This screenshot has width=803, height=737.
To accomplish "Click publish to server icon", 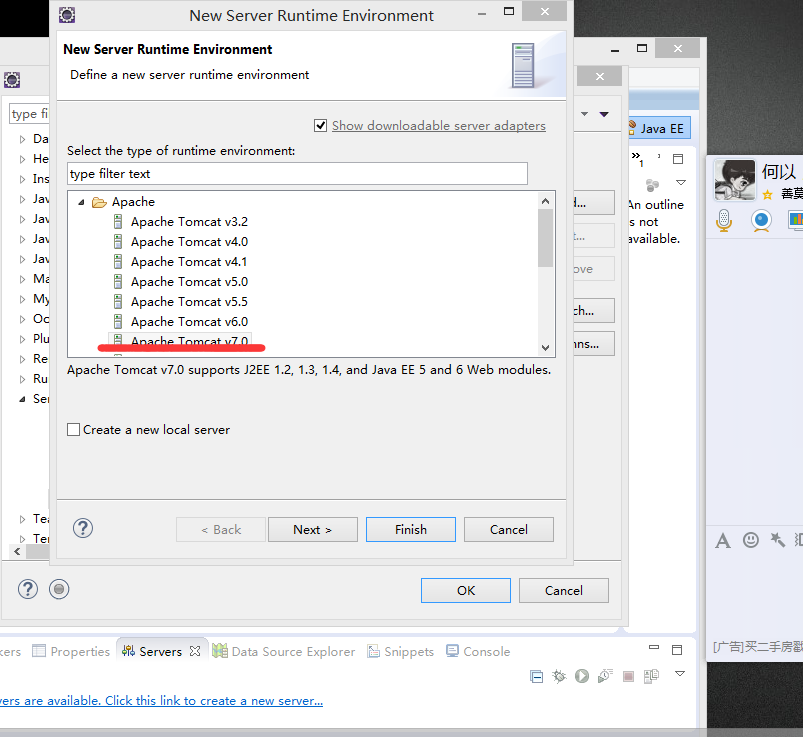I will pyautogui.click(x=651, y=676).
